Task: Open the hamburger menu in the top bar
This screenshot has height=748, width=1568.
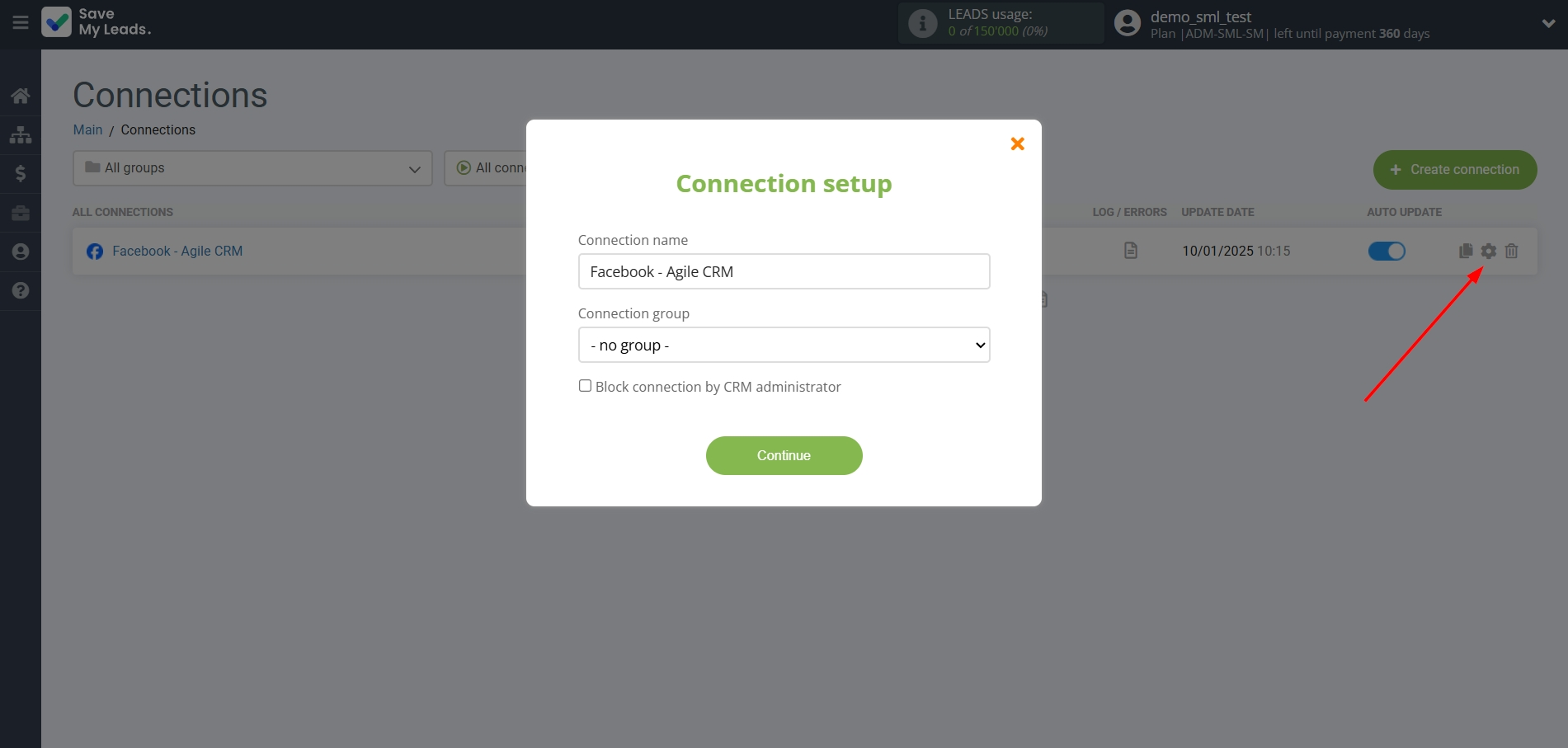Action: click(21, 22)
